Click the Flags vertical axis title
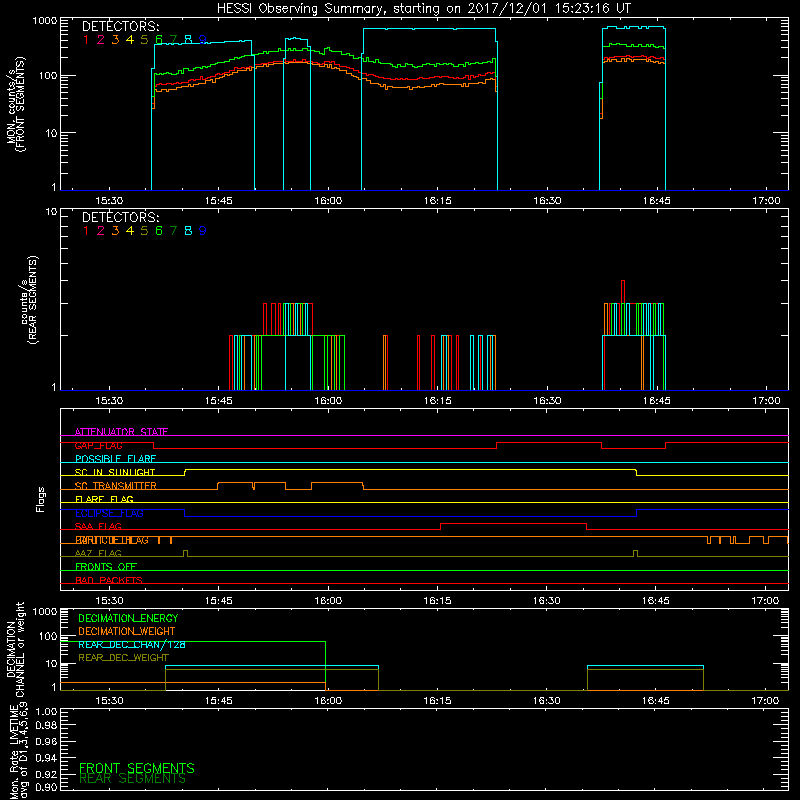 point(41,499)
